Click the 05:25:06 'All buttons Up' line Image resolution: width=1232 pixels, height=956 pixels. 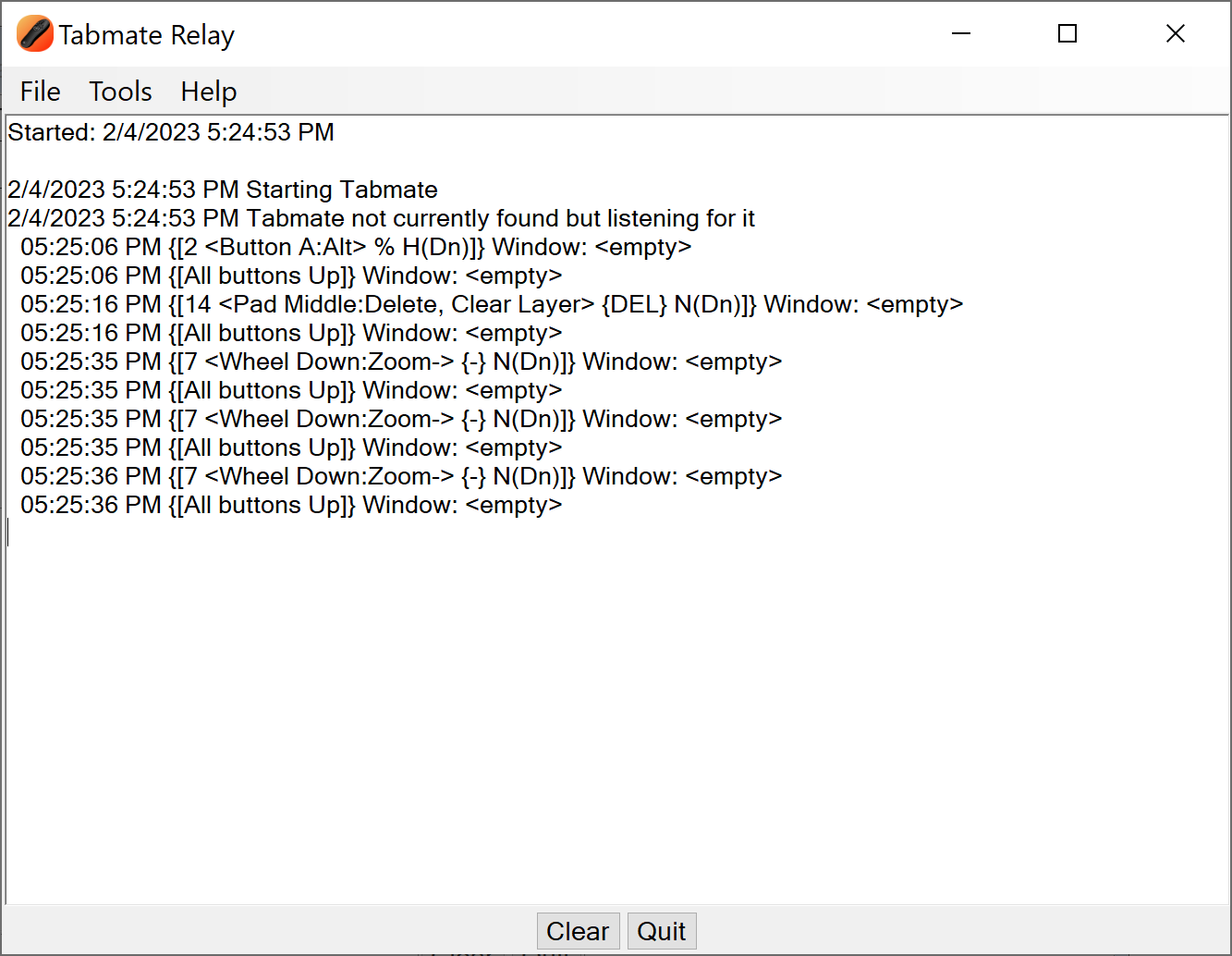(x=291, y=276)
